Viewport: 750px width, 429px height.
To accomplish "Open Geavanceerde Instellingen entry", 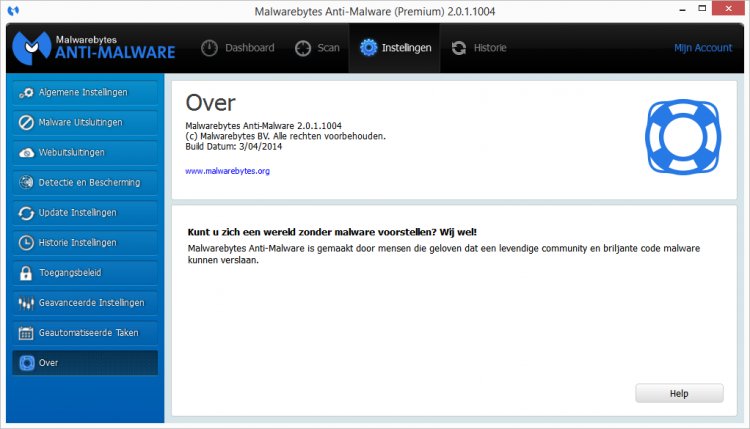I will click(x=85, y=303).
